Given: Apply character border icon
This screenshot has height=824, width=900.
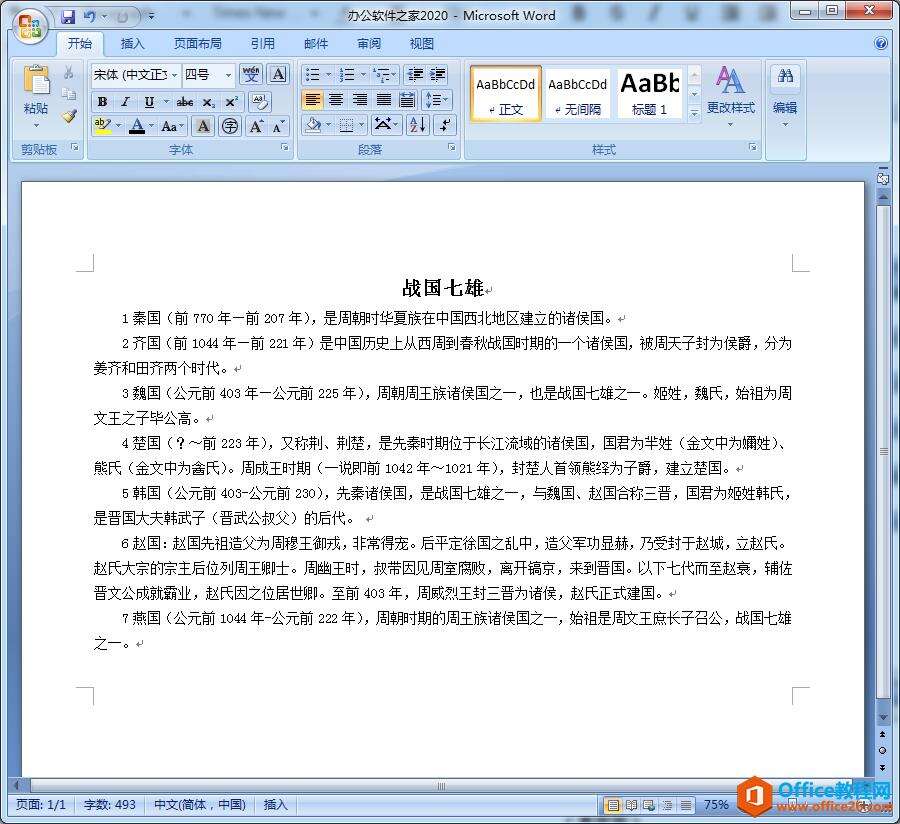Looking at the screenshot, I should click(278, 75).
